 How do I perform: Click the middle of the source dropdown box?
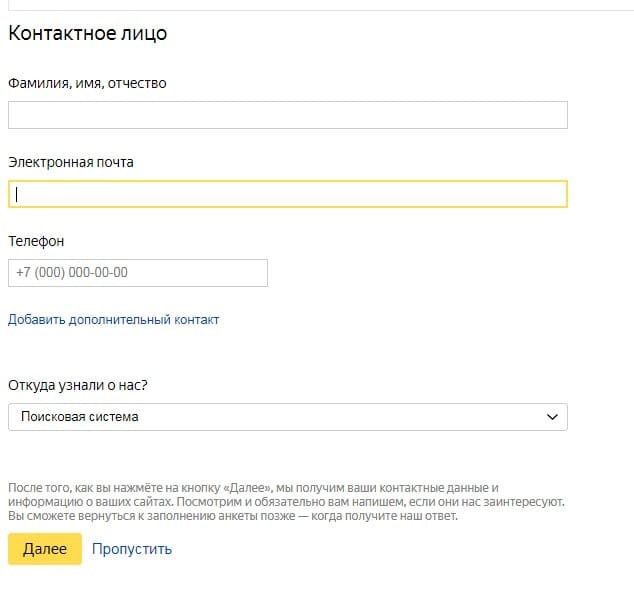tap(287, 417)
